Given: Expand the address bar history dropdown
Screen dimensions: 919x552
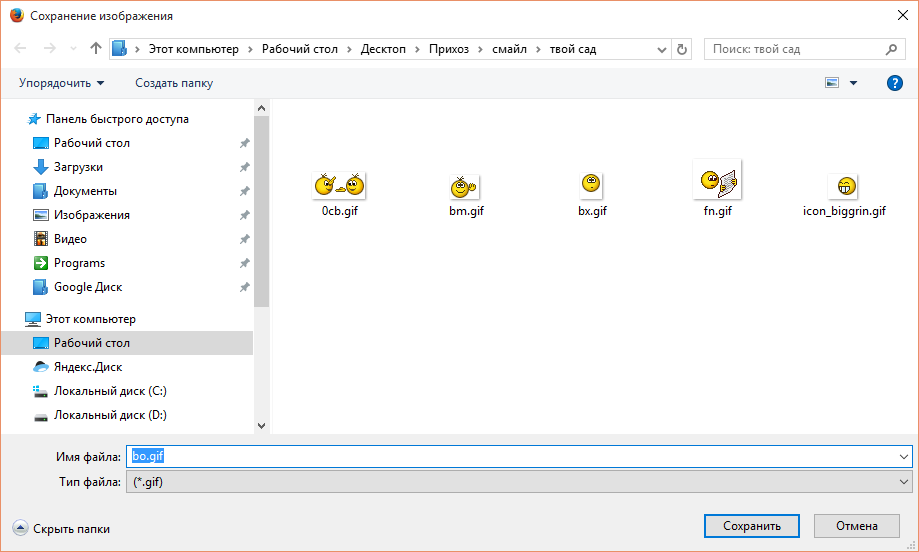Looking at the screenshot, I should pos(662,48).
